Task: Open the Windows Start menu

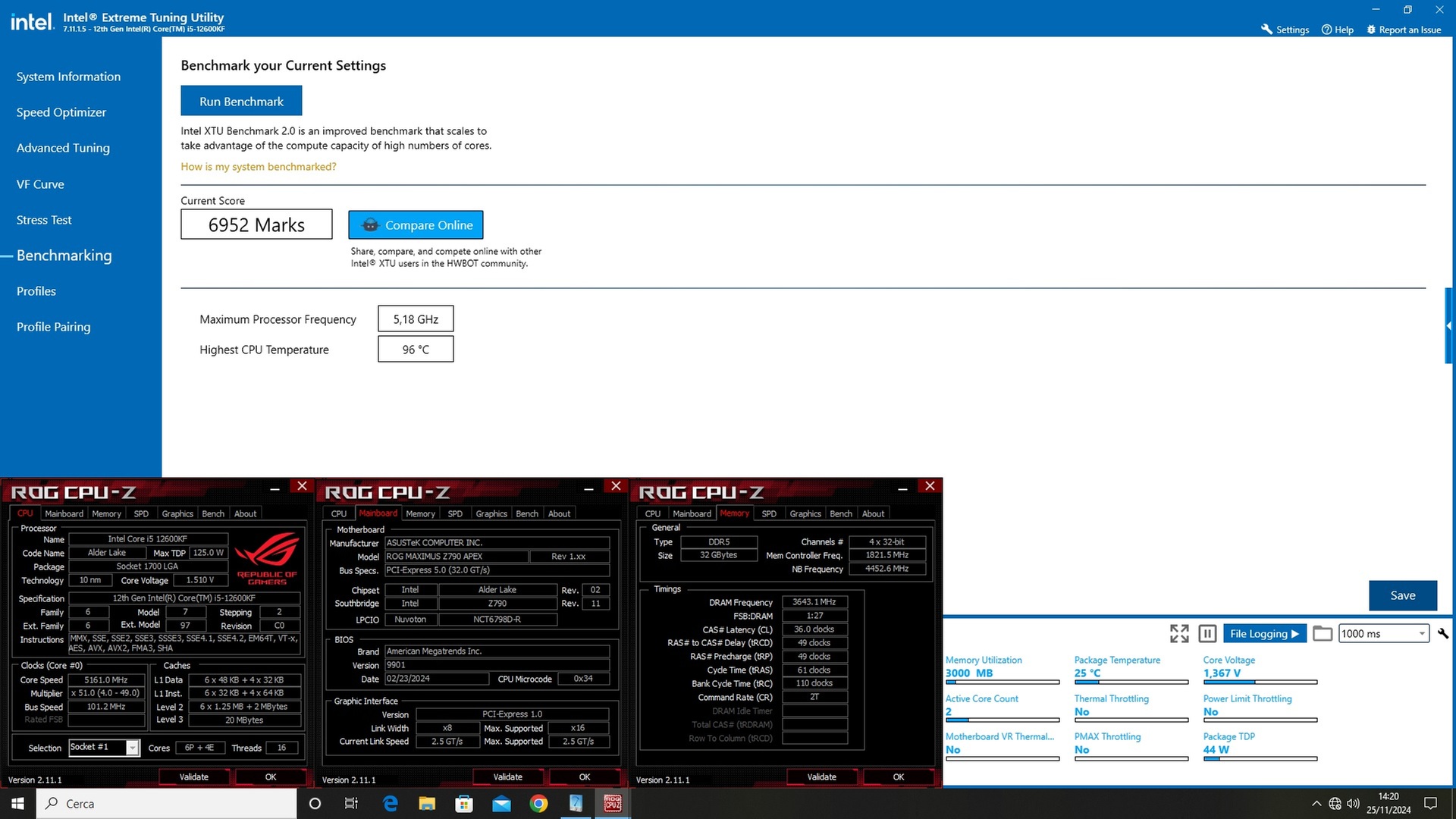Action: [17, 803]
